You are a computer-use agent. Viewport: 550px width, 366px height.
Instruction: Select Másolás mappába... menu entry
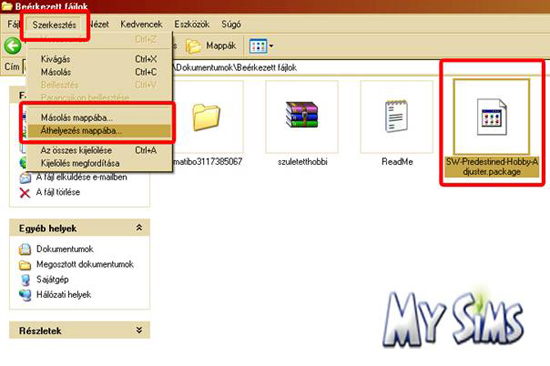99,118
